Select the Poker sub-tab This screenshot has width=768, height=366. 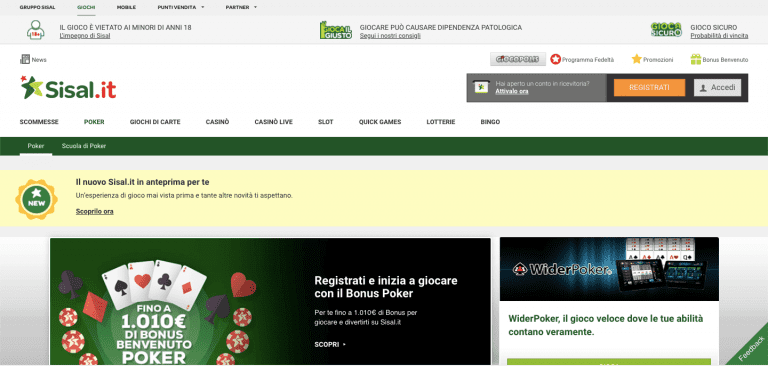pos(36,146)
